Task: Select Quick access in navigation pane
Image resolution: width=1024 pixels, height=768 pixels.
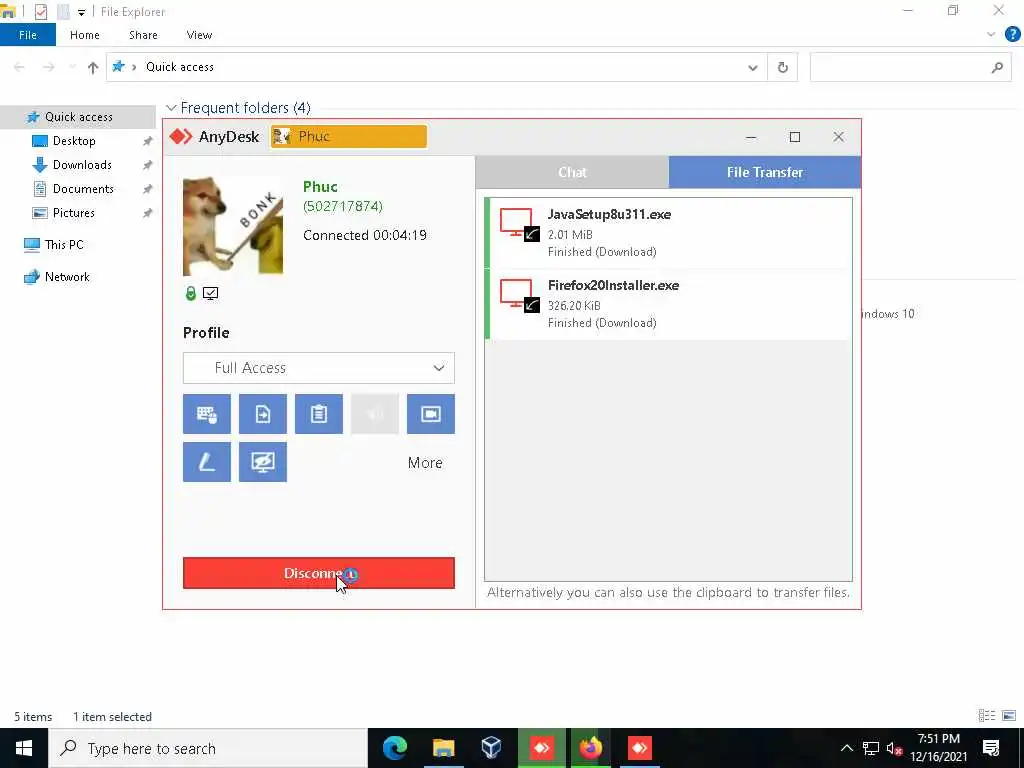Action: [x=78, y=117]
